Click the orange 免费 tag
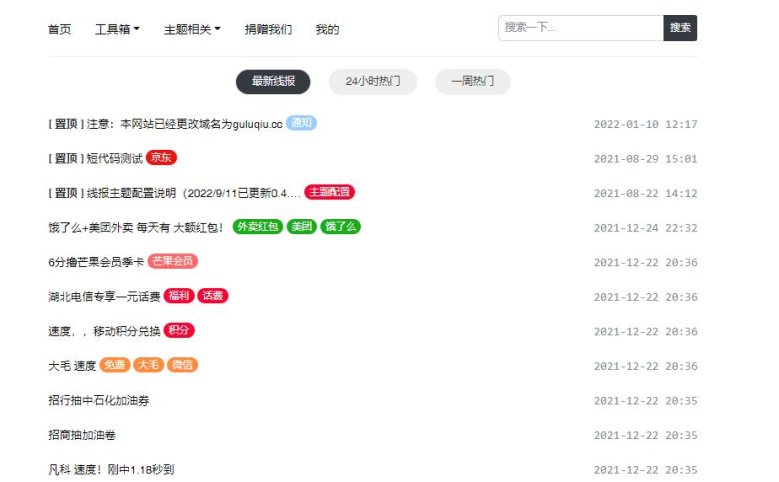 (x=115, y=365)
